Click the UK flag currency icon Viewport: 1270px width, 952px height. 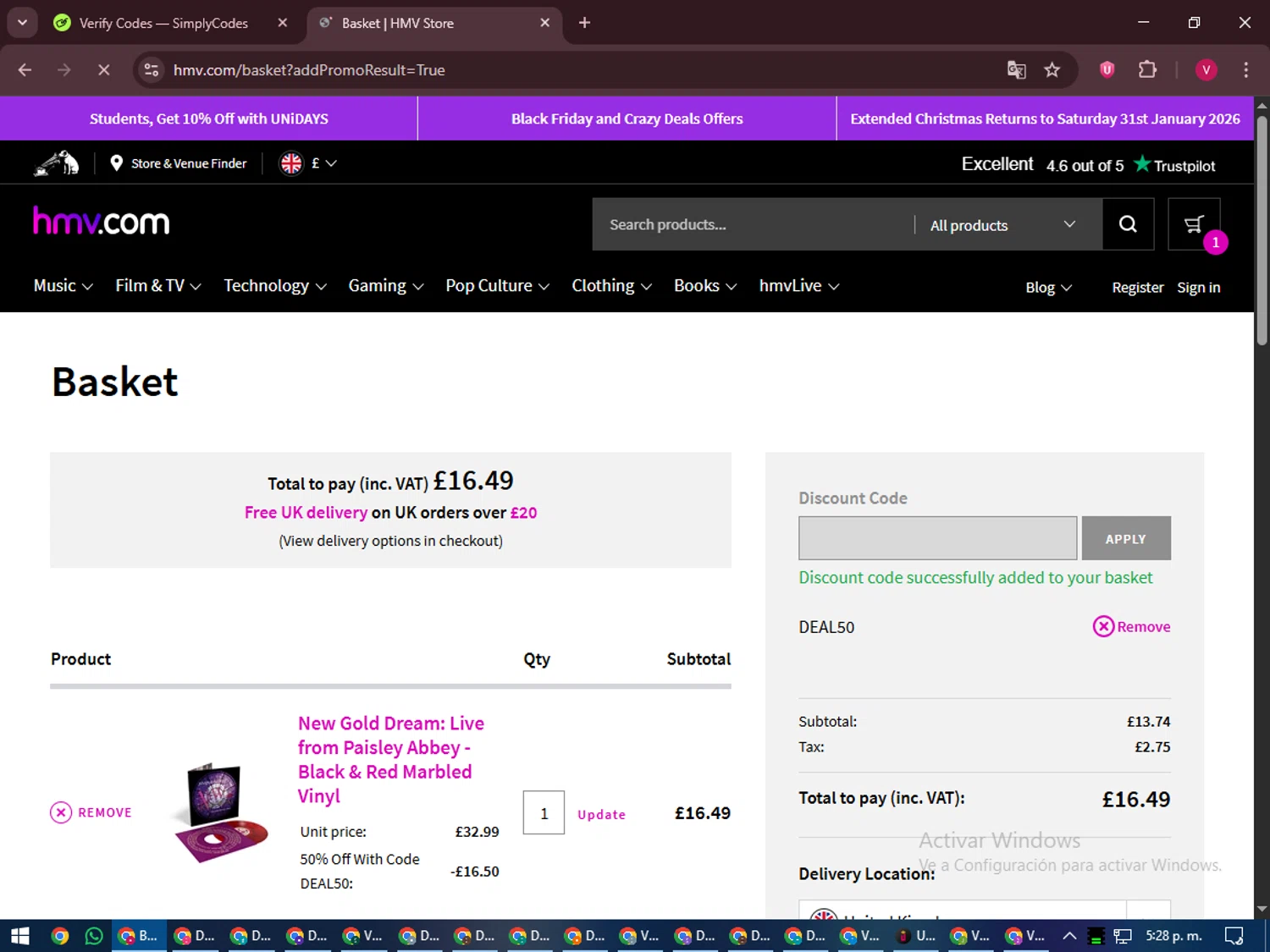tap(291, 163)
